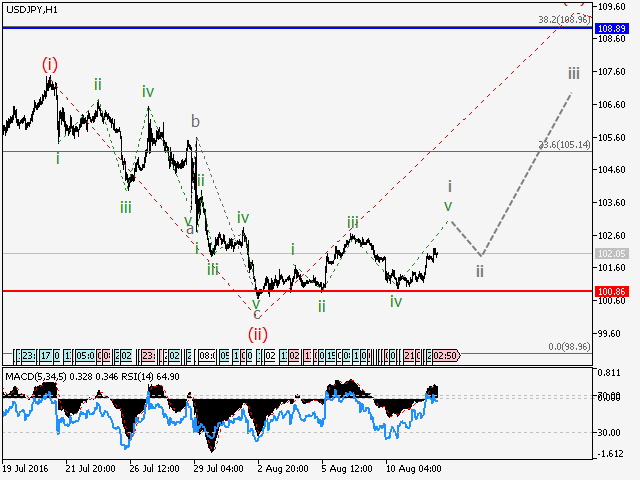Select the blue 108.89 price label
Image resolution: width=640 pixels, height=480 pixels.
[x=611, y=28]
